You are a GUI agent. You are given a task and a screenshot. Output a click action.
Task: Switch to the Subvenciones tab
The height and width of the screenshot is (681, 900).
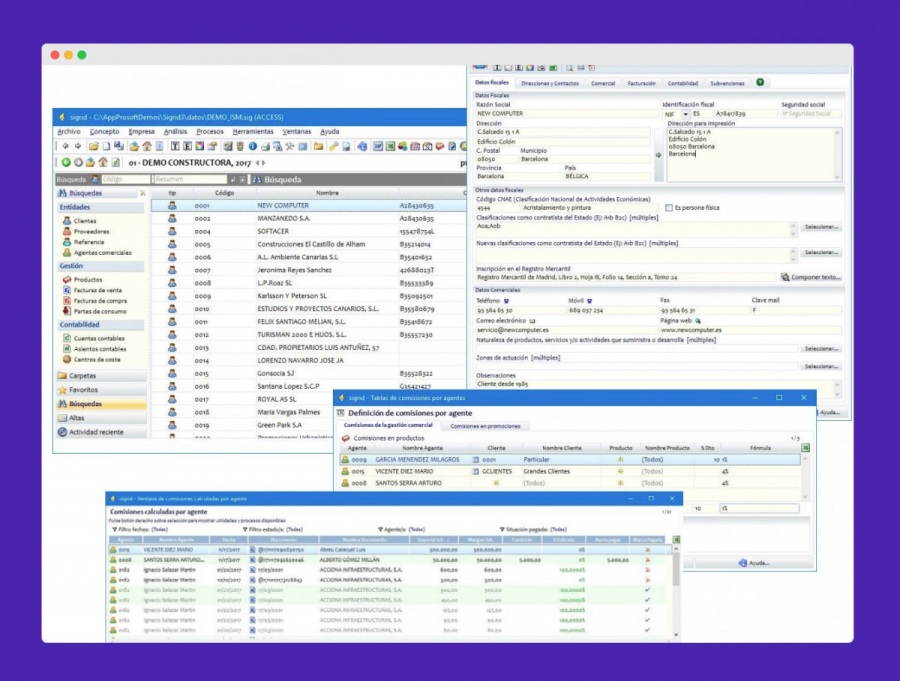[727, 83]
